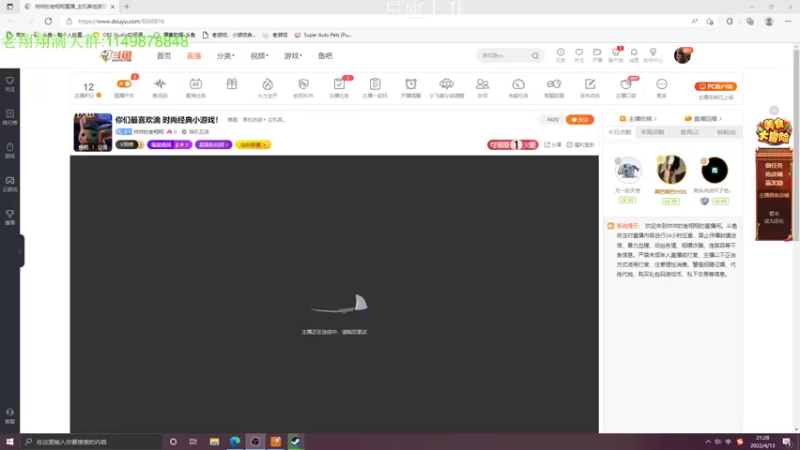This screenshot has height=450, width=800.
Task: Switch to the 钻粉 tab
Action: (727, 132)
